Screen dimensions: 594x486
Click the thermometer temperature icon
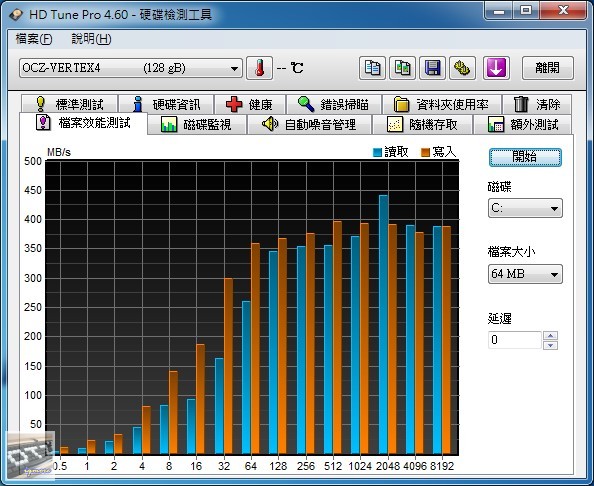259,68
